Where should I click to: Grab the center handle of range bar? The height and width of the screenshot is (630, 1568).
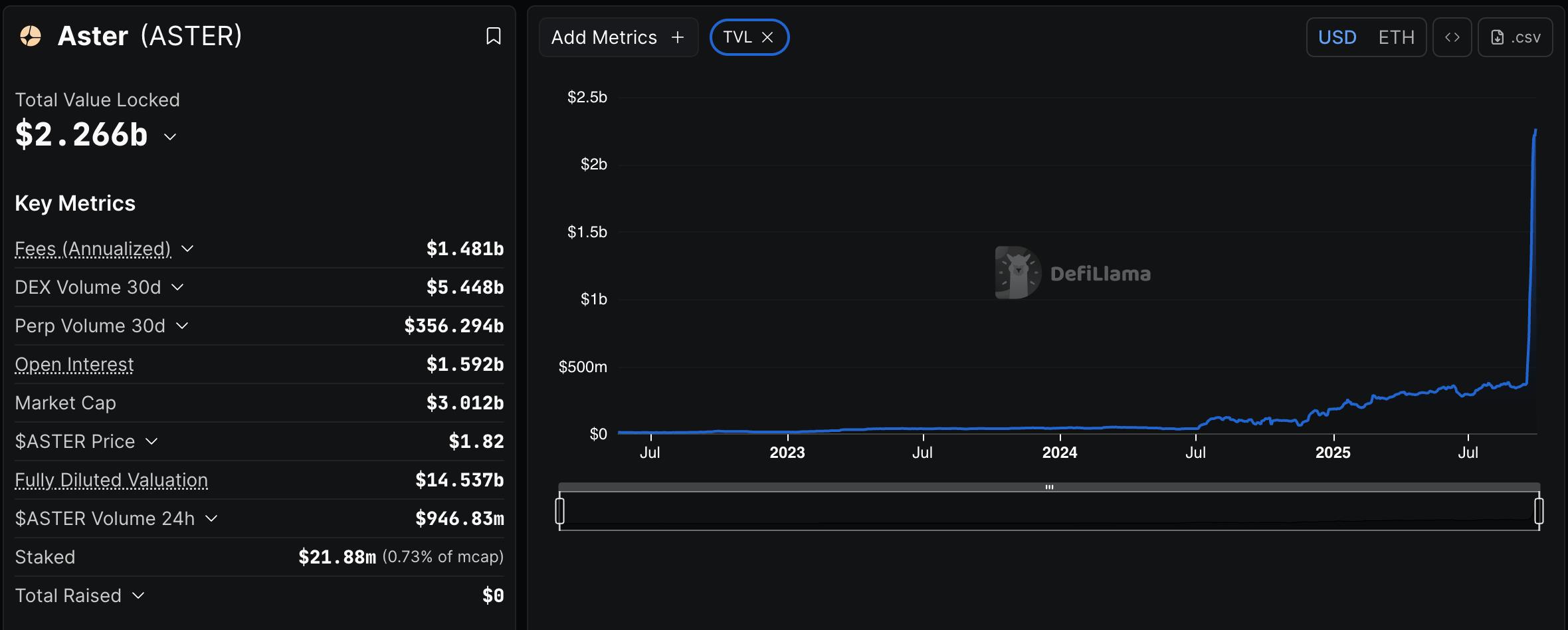click(1049, 487)
